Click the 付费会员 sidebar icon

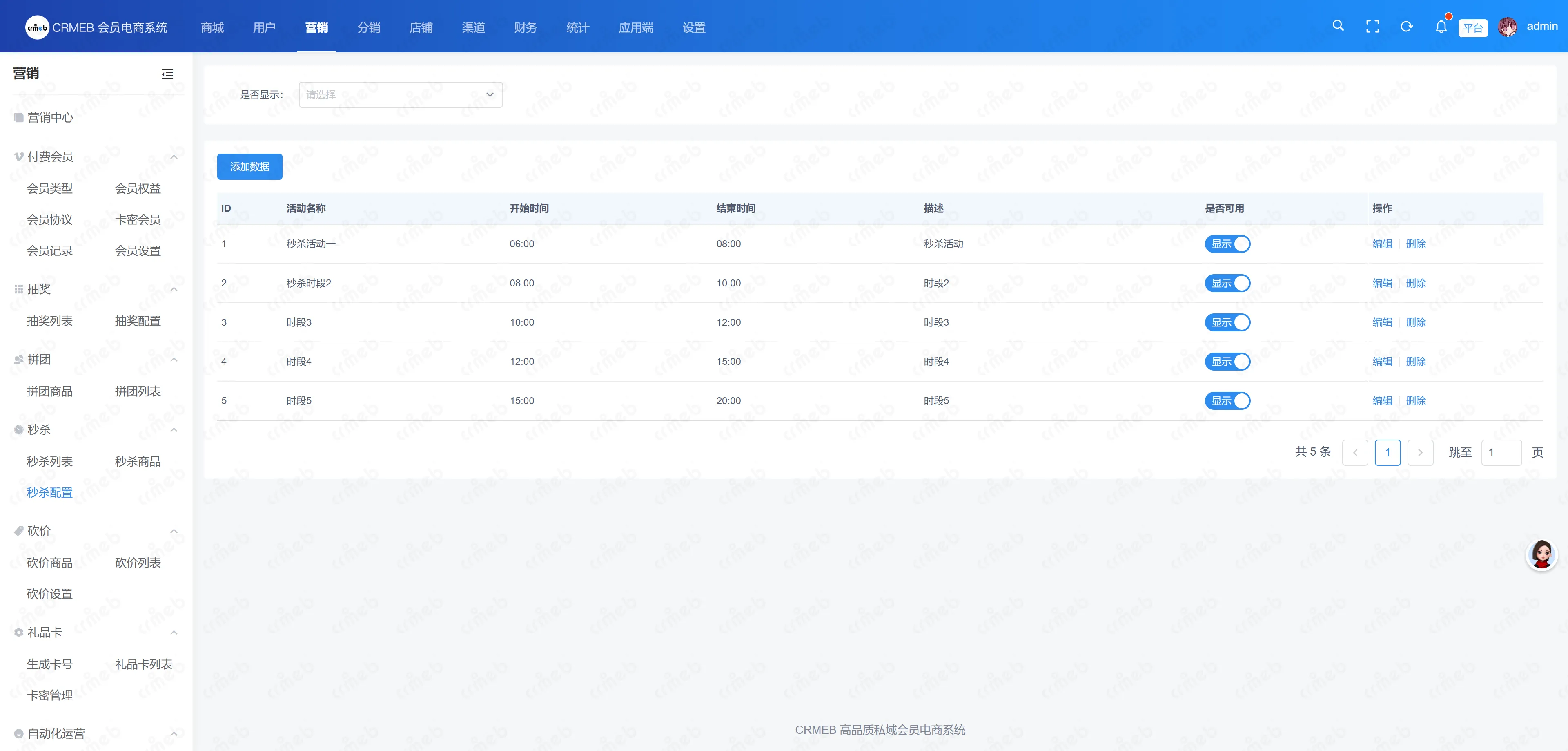(19, 156)
